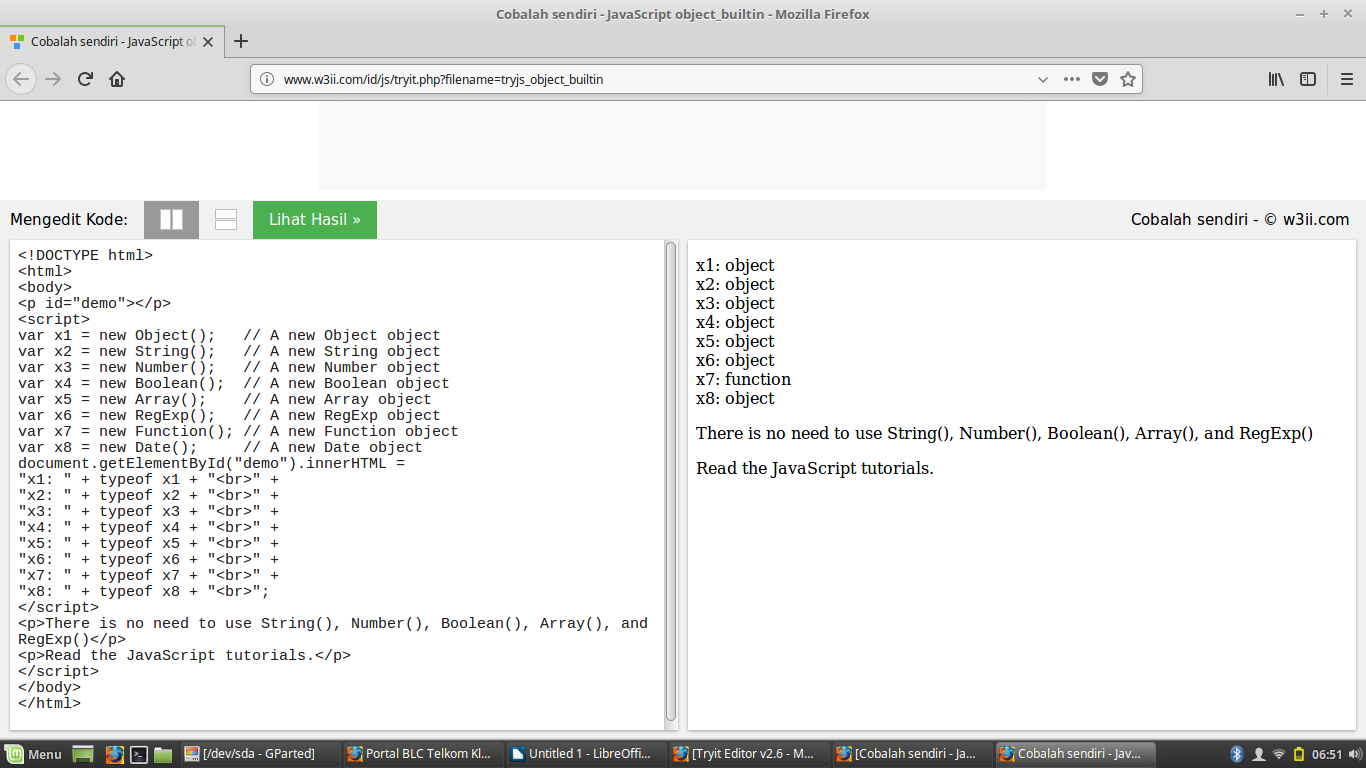Bookmark this page with the star
The width and height of the screenshot is (1366, 768).
point(1128,79)
